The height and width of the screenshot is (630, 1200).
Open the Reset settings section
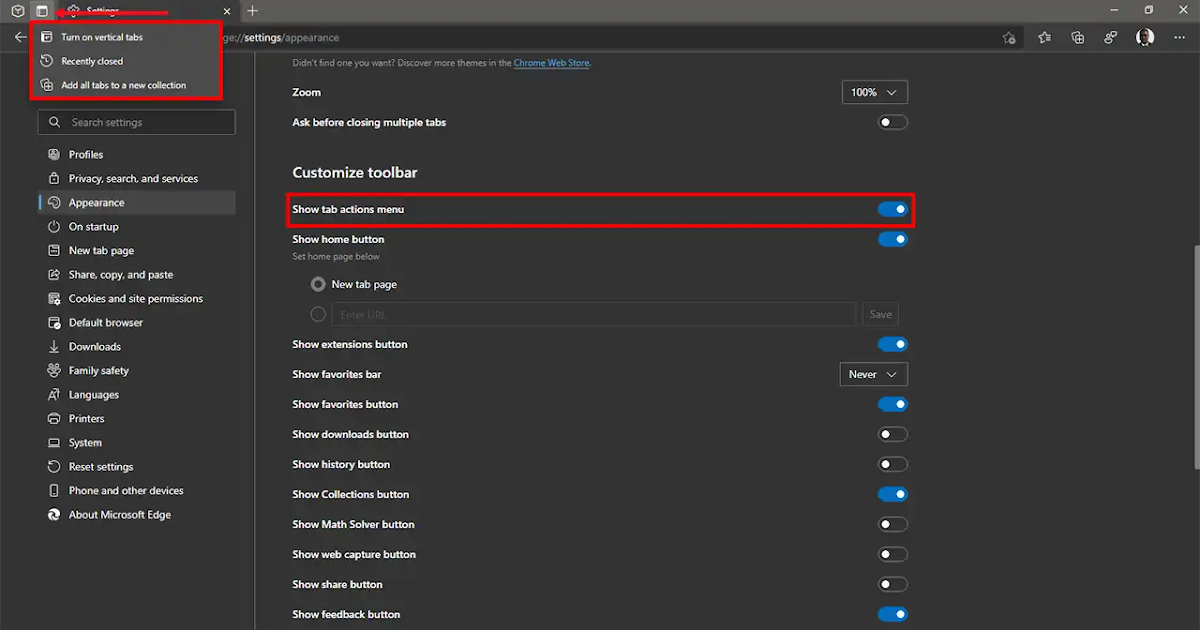click(x=97, y=466)
